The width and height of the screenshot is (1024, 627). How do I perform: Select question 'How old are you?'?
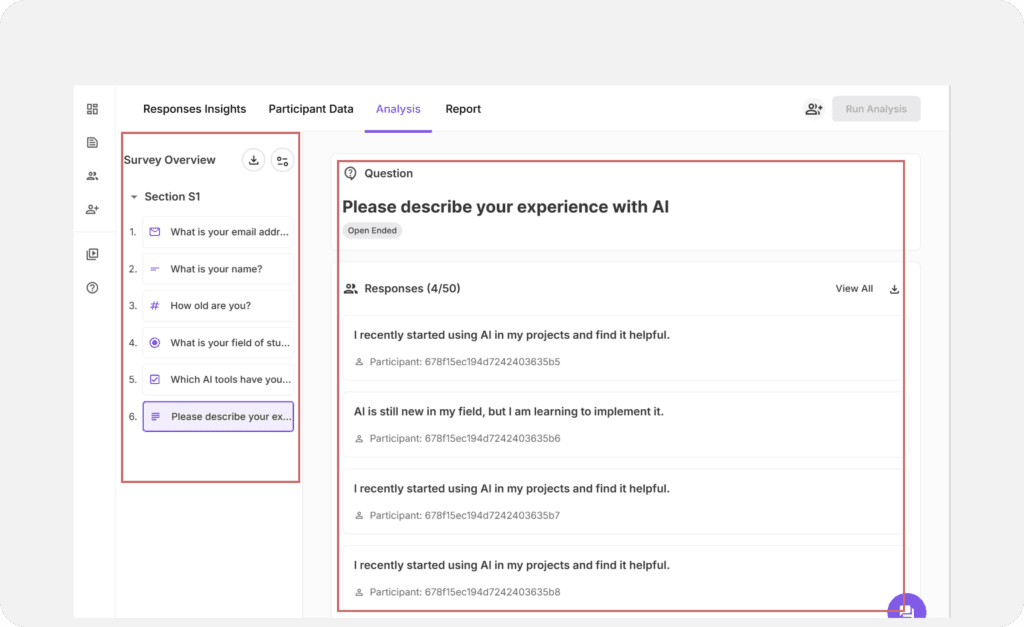point(219,306)
